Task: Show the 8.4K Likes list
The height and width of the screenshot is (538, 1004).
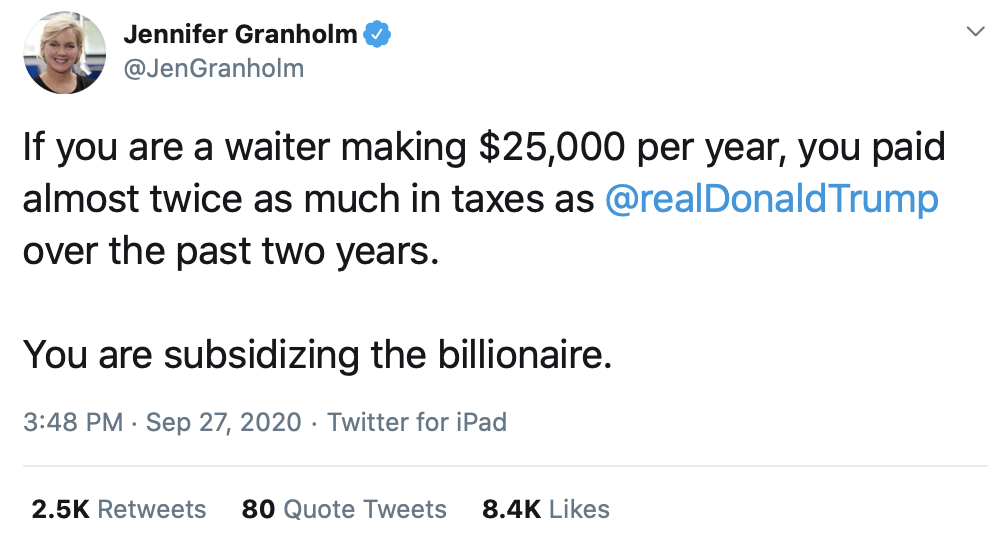Action: tap(545, 509)
